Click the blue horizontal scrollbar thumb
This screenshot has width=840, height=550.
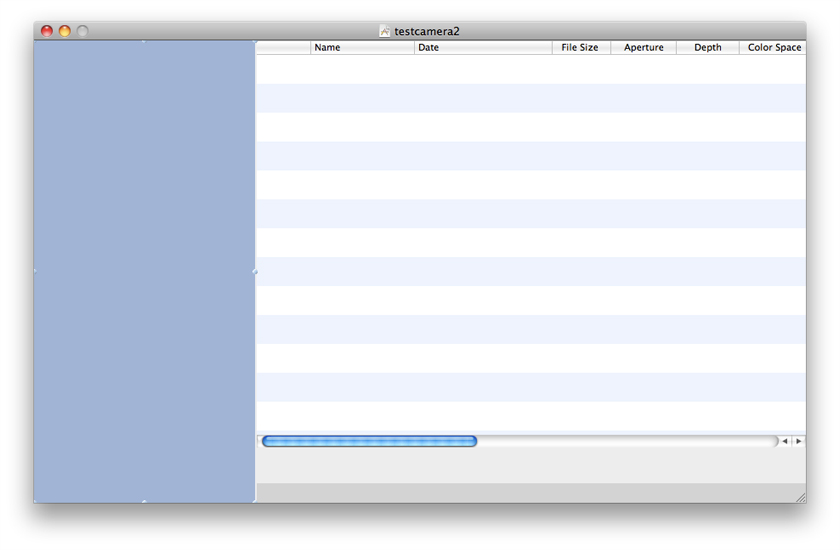click(369, 441)
